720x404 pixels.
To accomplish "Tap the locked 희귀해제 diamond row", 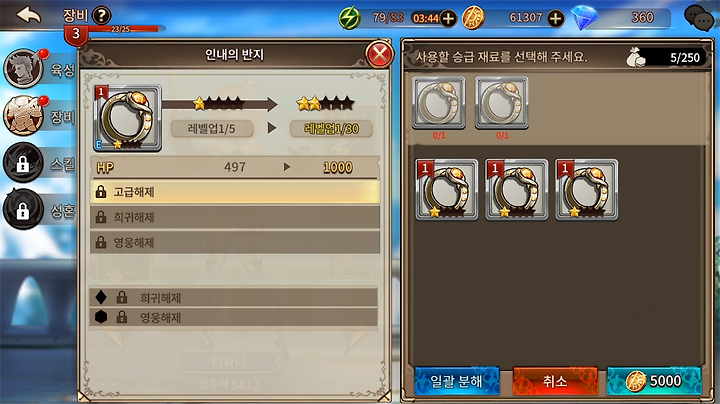I will (x=234, y=297).
